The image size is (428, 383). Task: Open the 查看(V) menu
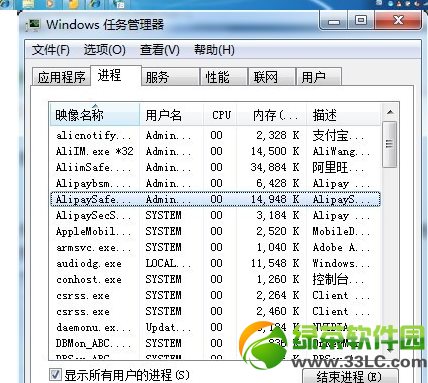click(160, 50)
